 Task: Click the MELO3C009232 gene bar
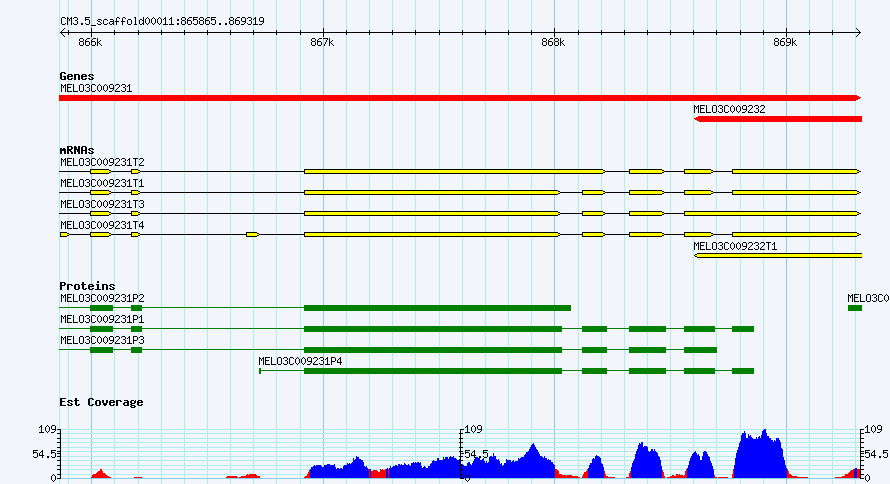point(778,119)
